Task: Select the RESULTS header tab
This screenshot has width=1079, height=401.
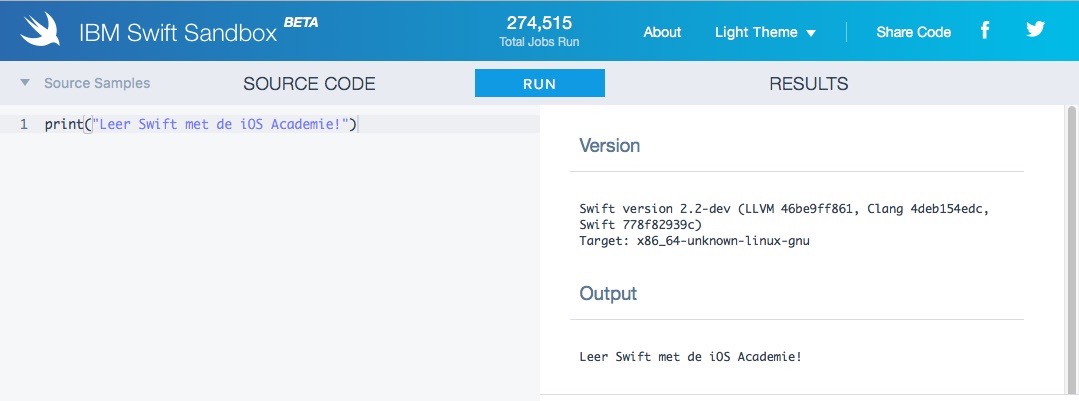Action: click(x=808, y=84)
